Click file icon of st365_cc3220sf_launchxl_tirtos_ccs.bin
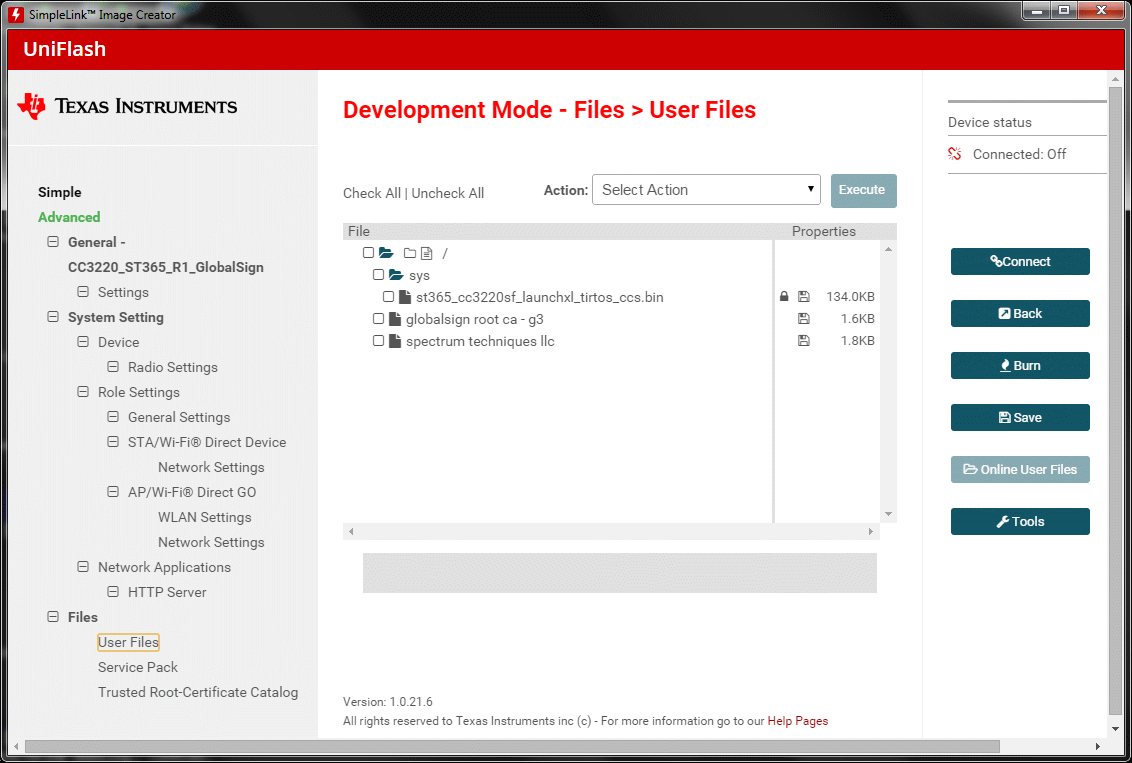1132x763 pixels. coord(405,297)
